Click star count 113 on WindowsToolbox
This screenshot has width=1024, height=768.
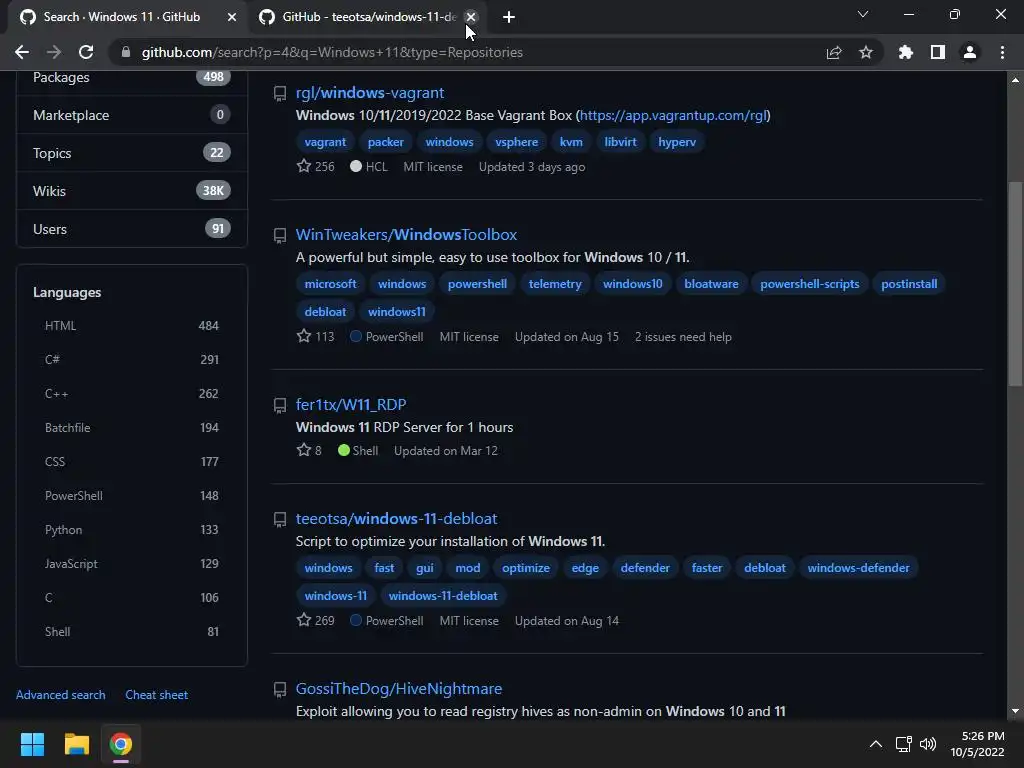315,336
